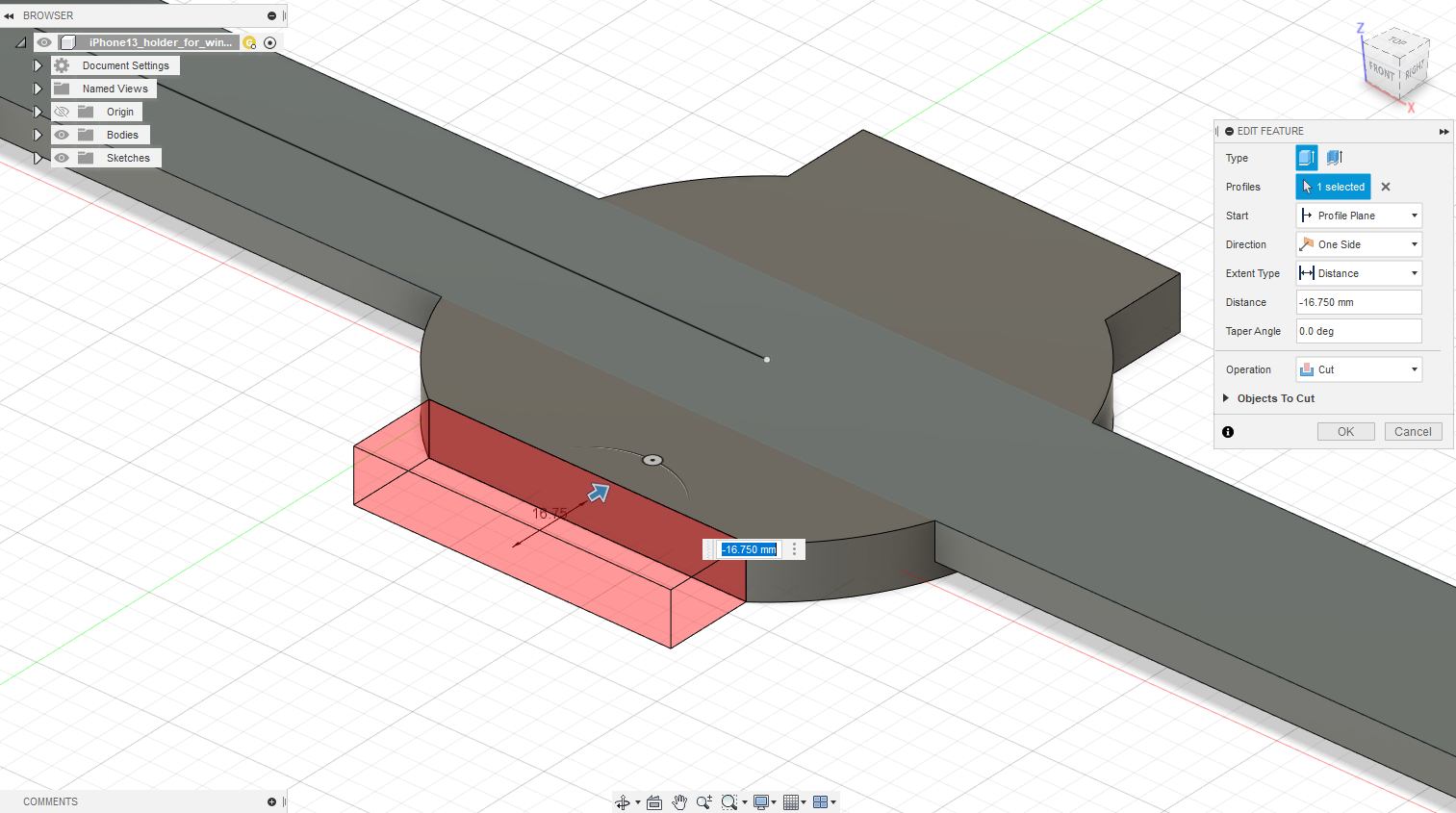The height and width of the screenshot is (813, 1456).
Task: Click the Zoom Window fit icon
Action: click(729, 802)
